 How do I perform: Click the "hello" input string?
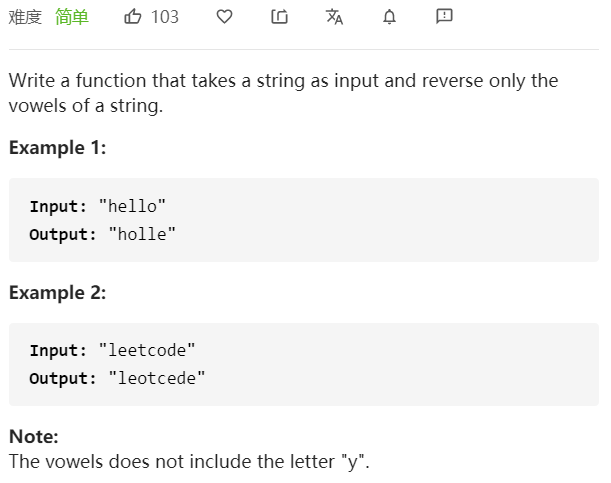(x=132, y=206)
